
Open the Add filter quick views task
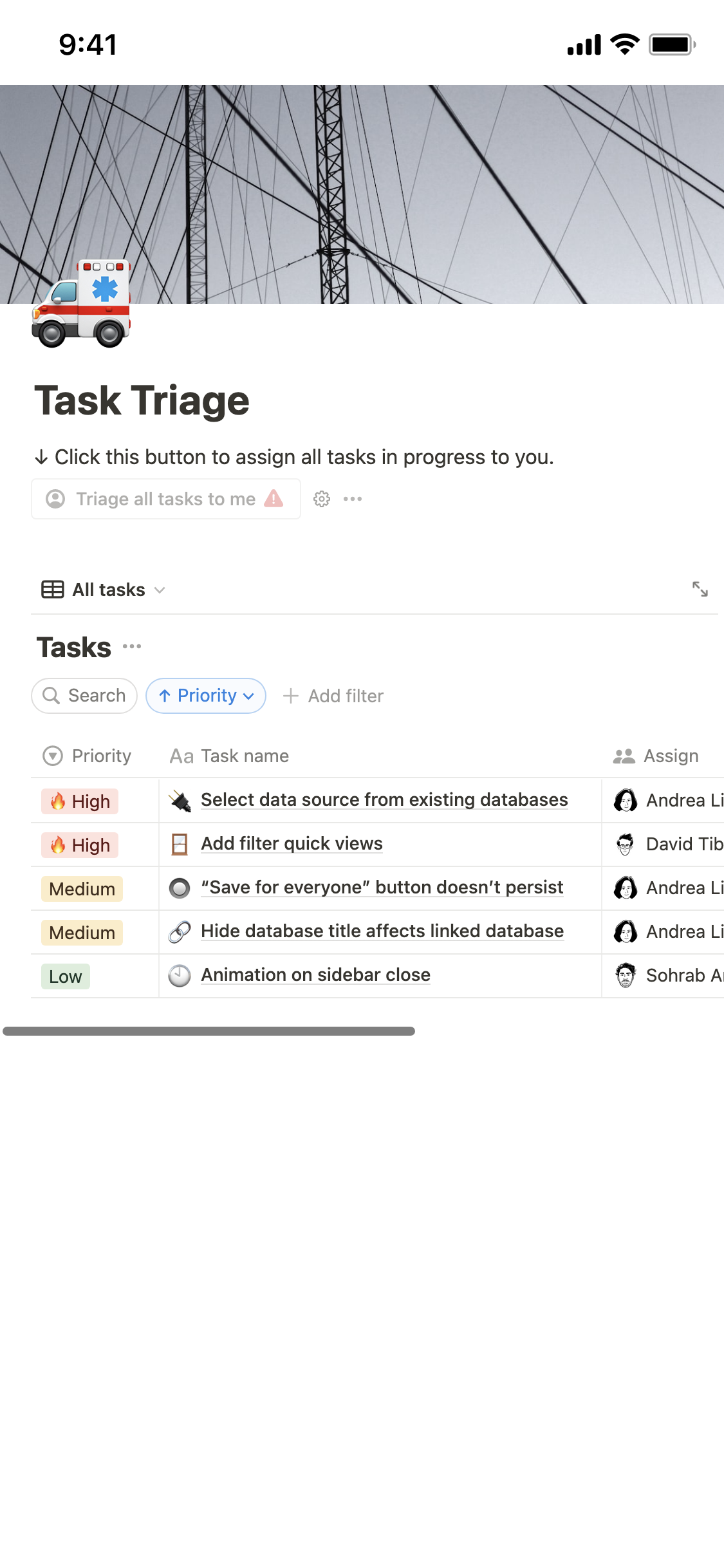(292, 844)
